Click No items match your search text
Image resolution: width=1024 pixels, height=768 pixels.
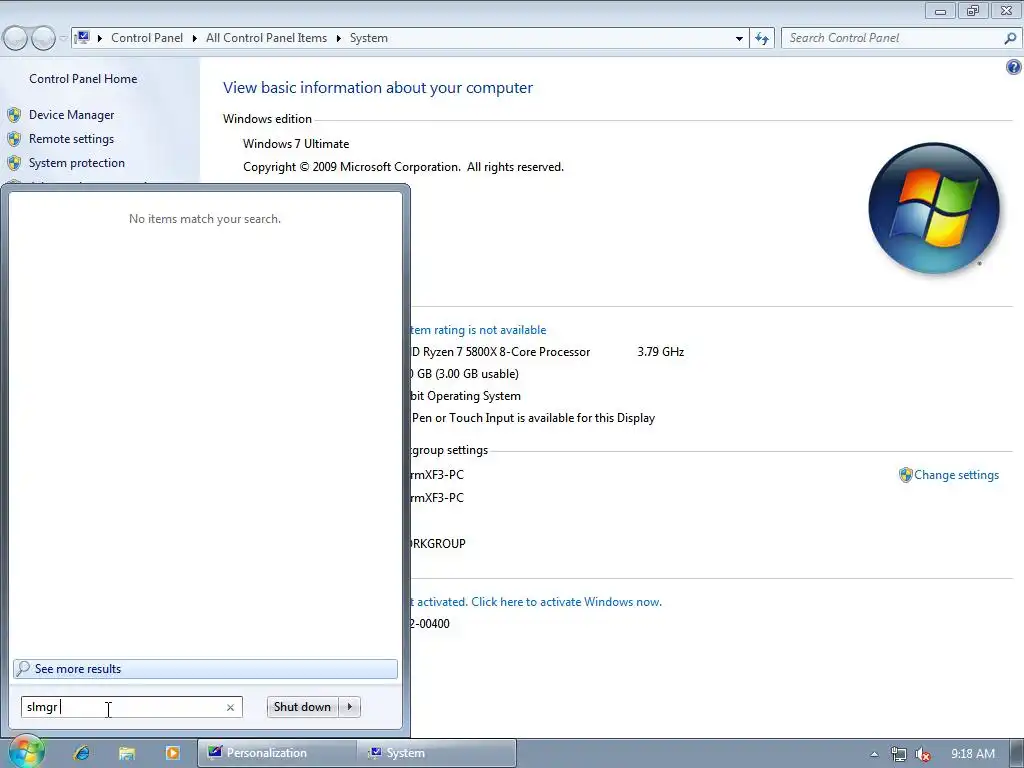205,219
